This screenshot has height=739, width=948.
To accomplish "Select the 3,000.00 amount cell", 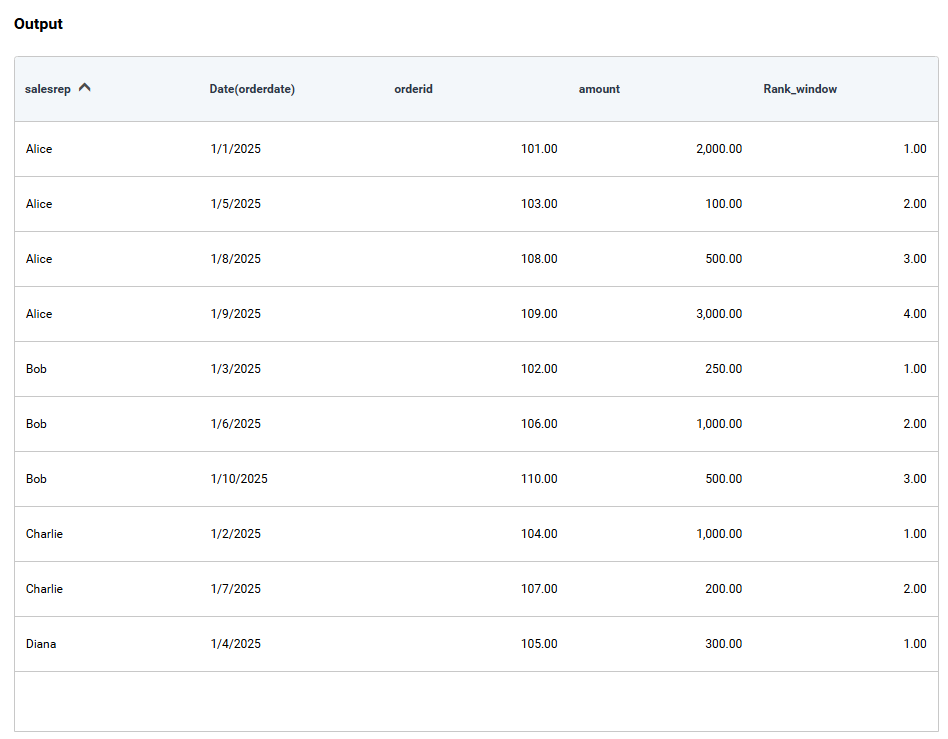I will pos(718,314).
